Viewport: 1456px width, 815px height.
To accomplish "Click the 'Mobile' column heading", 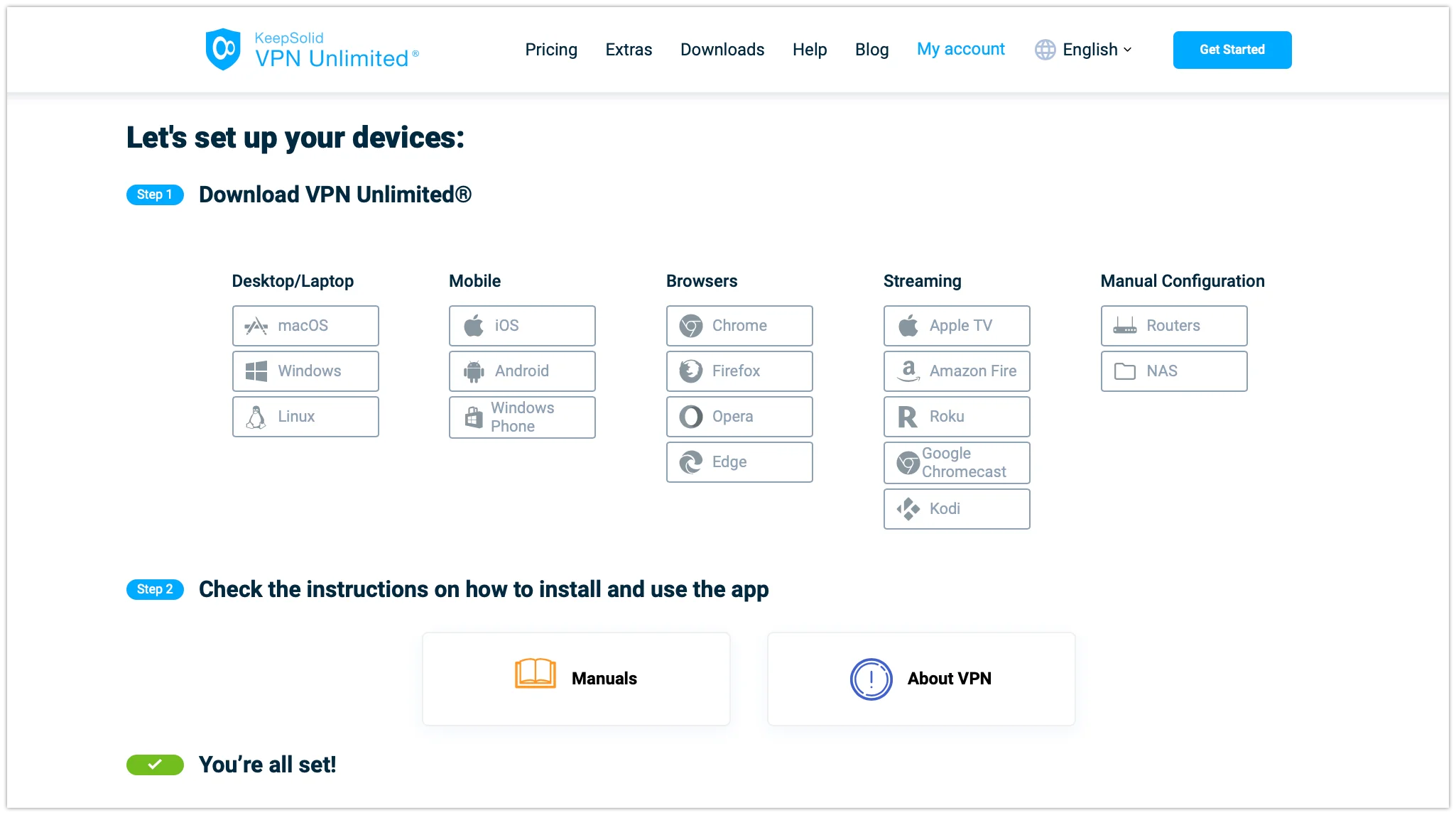I will click(x=474, y=281).
